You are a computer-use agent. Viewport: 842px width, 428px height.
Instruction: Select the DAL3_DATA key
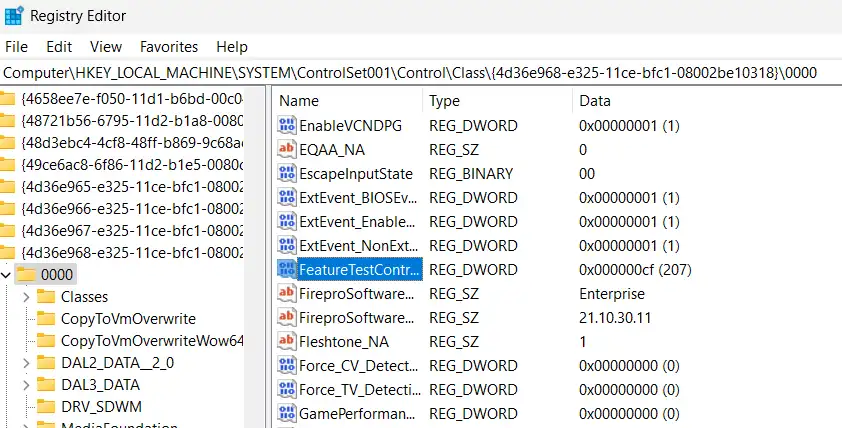pyautogui.click(x=100, y=385)
